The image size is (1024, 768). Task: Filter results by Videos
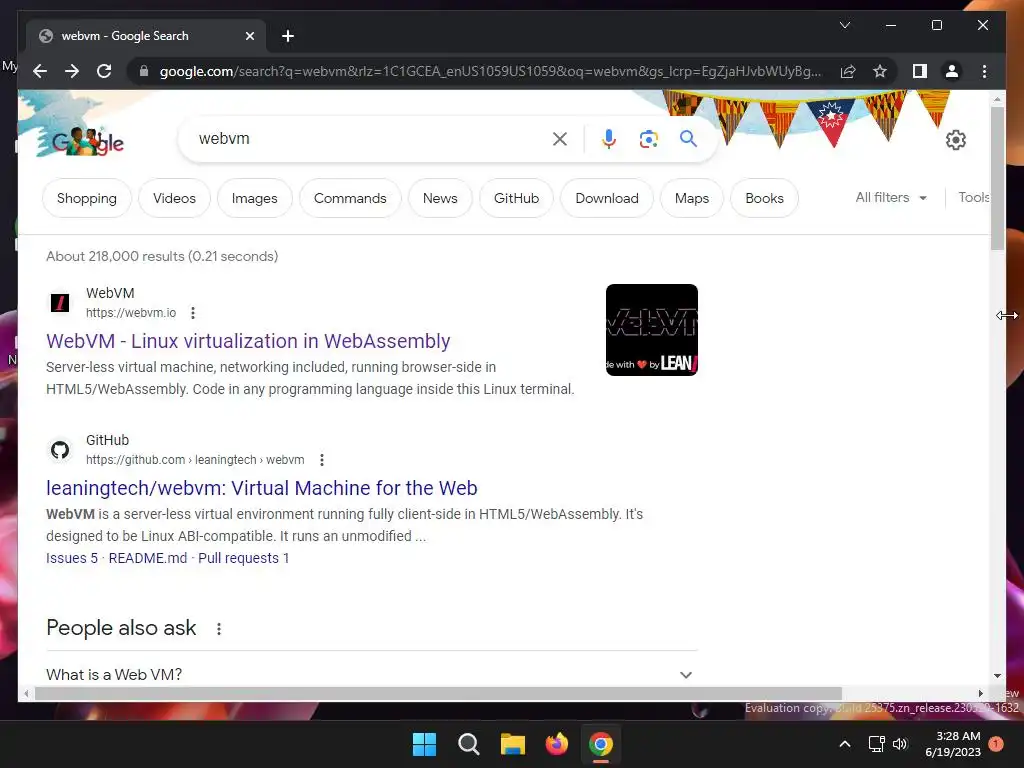(174, 198)
